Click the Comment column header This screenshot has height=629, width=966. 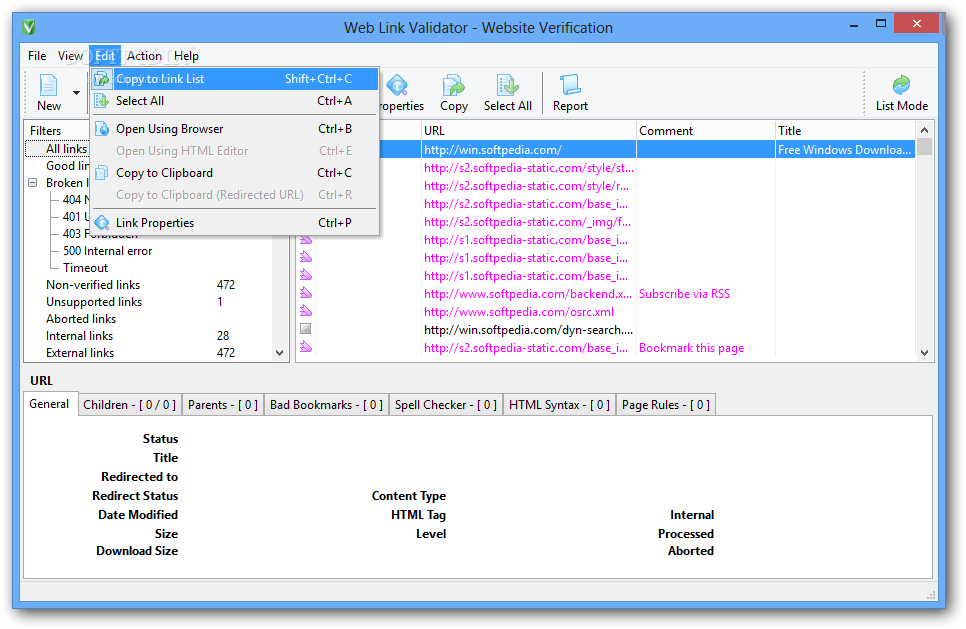705,131
